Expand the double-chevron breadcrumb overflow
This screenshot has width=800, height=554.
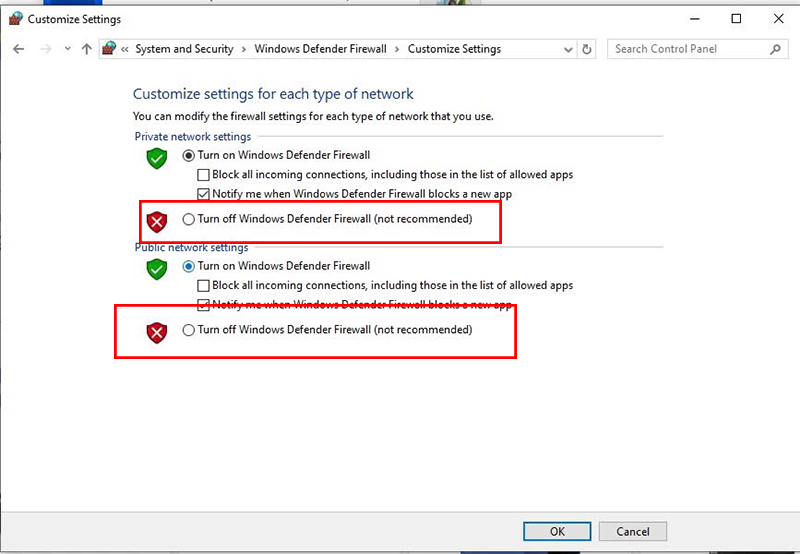click(x=124, y=49)
